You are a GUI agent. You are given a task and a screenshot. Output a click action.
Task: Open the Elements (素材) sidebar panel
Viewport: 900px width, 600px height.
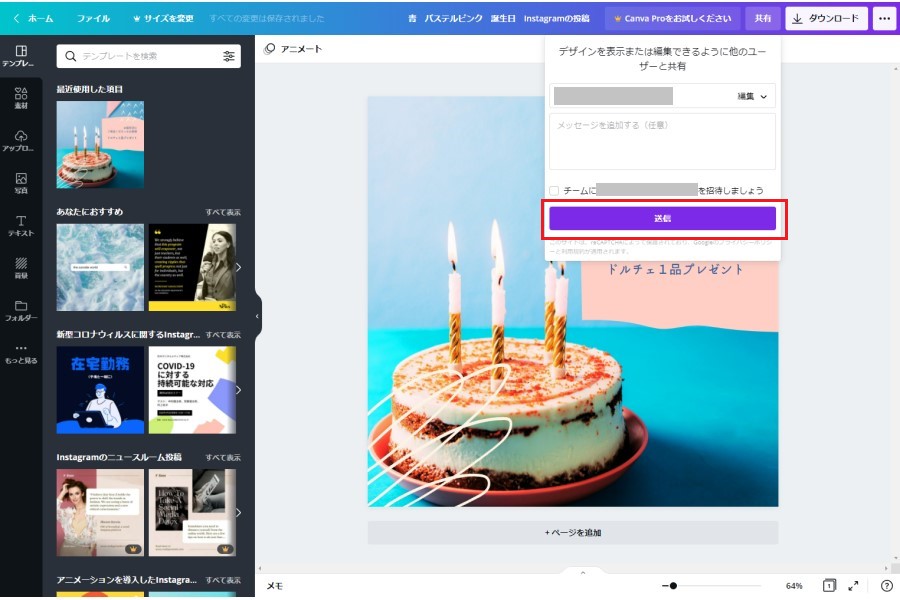21,98
